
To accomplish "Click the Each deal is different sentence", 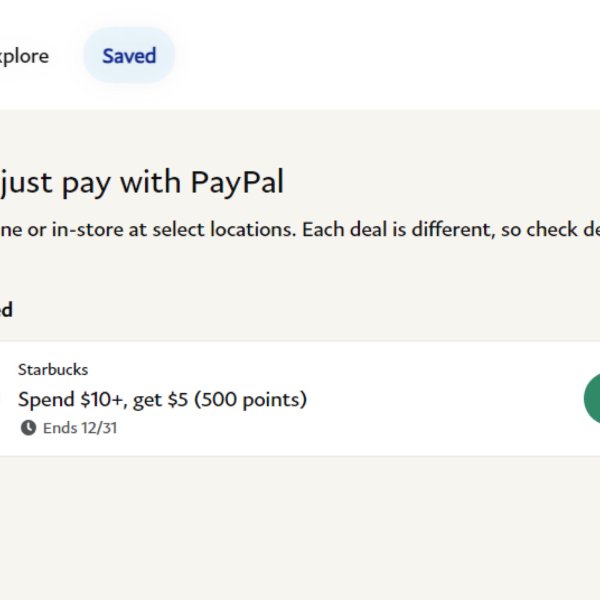I will point(451,230).
